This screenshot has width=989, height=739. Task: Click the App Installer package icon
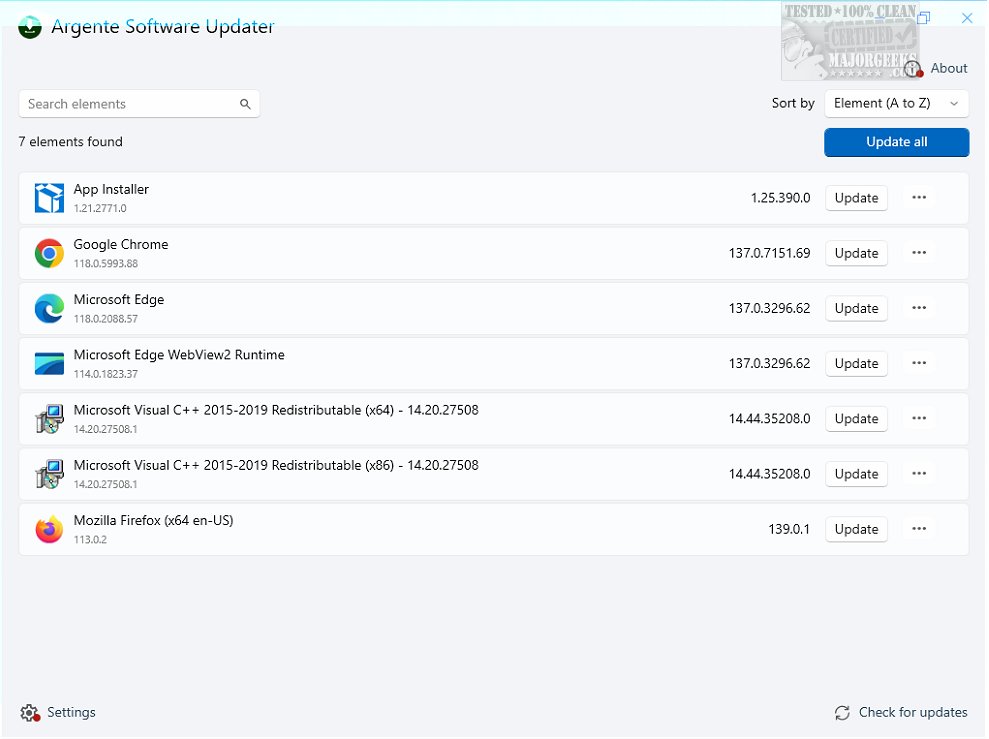tap(49, 198)
